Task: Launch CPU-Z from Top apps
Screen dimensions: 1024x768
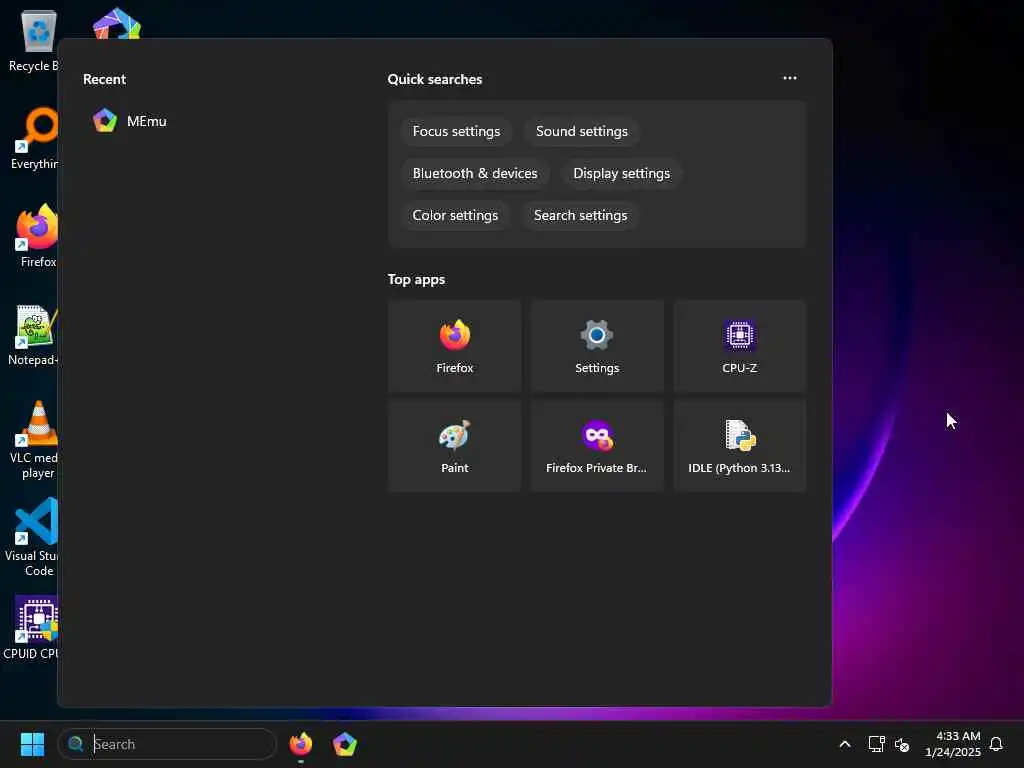Action: tap(739, 346)
